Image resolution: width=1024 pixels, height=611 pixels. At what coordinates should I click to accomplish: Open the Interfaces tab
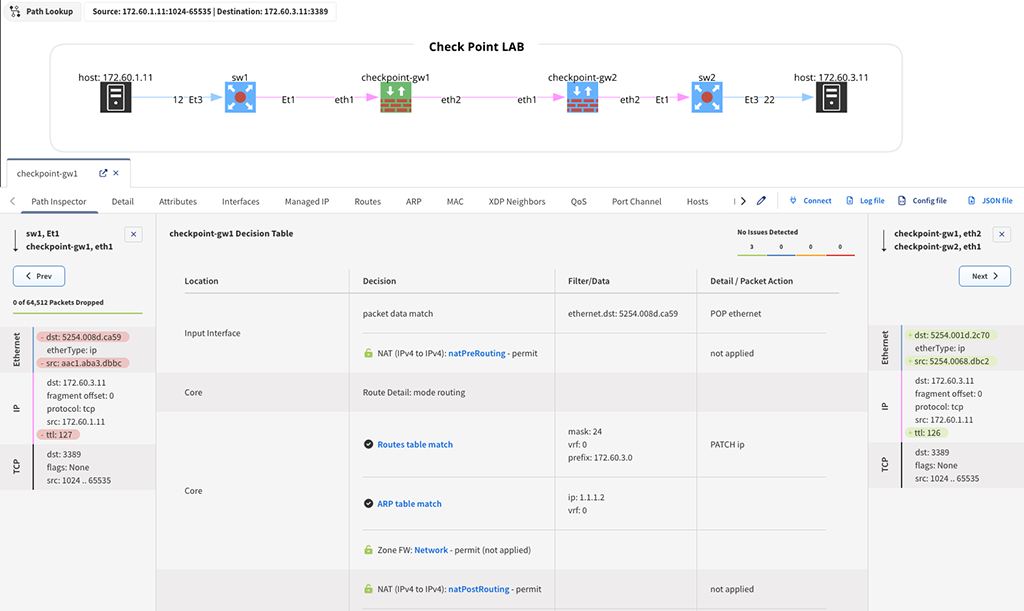pyautogui.click(x=240, y=202)
